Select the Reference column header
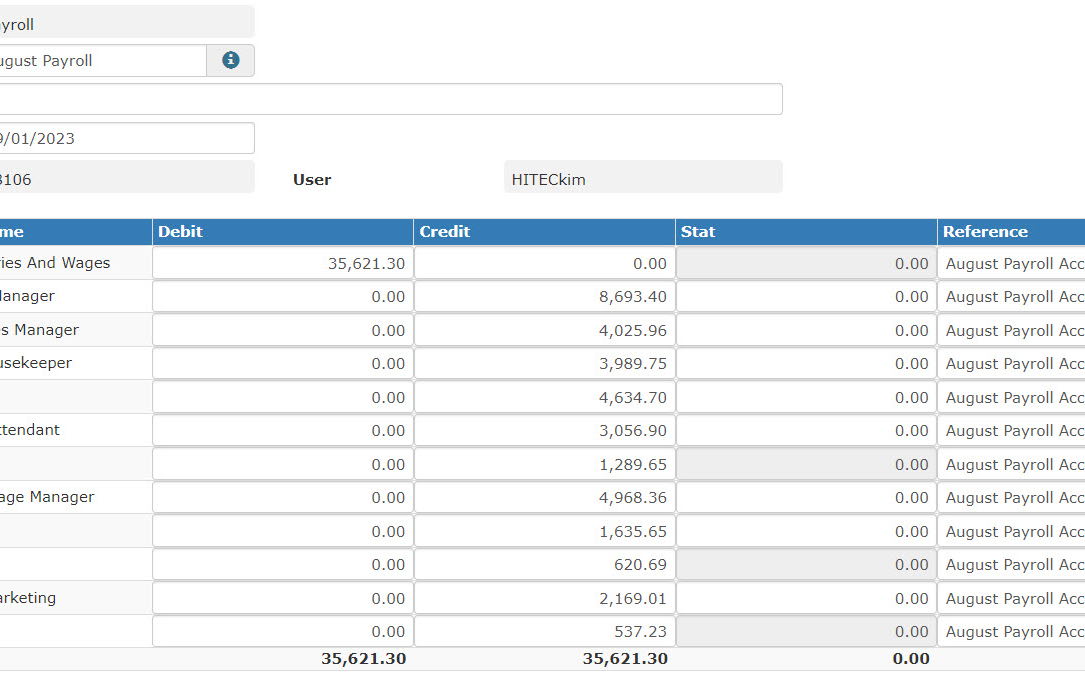The width and height of the screenshot is (1085, 677). [1011, 231]
